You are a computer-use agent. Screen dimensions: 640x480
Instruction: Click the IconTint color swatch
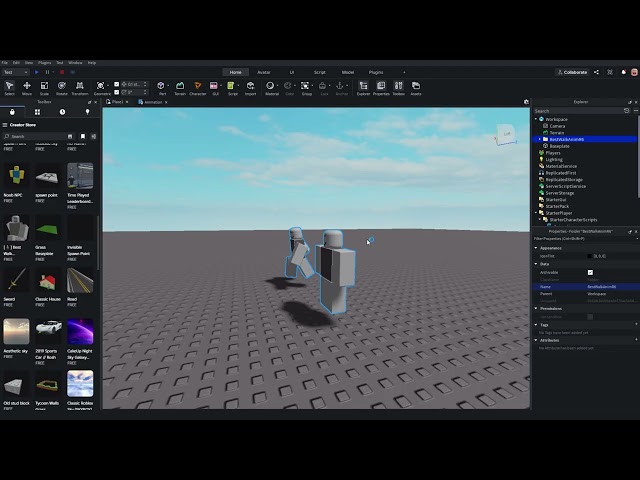tap(589, 256)
